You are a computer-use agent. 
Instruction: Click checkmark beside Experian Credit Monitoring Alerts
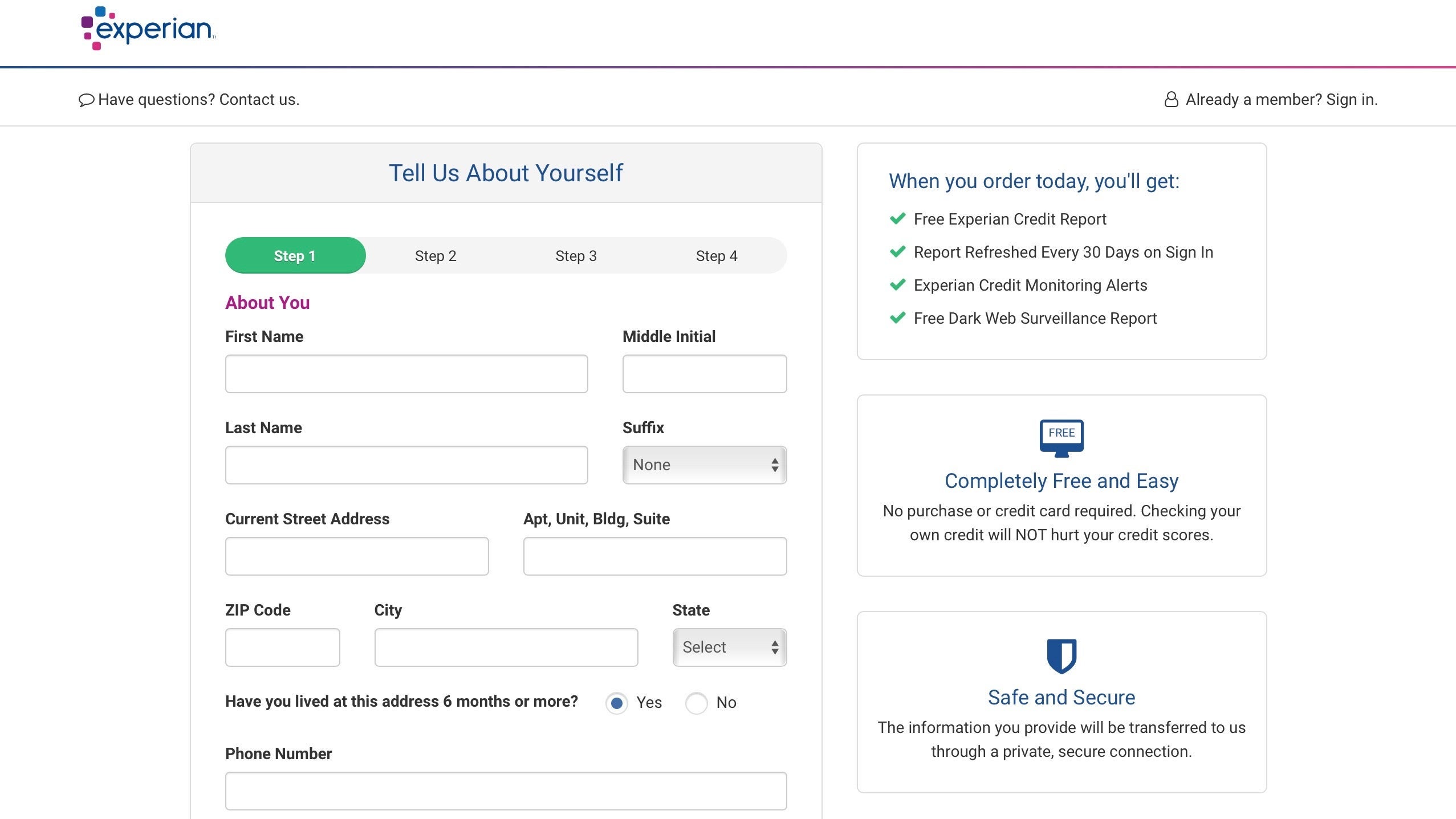[x=897, y=285]
